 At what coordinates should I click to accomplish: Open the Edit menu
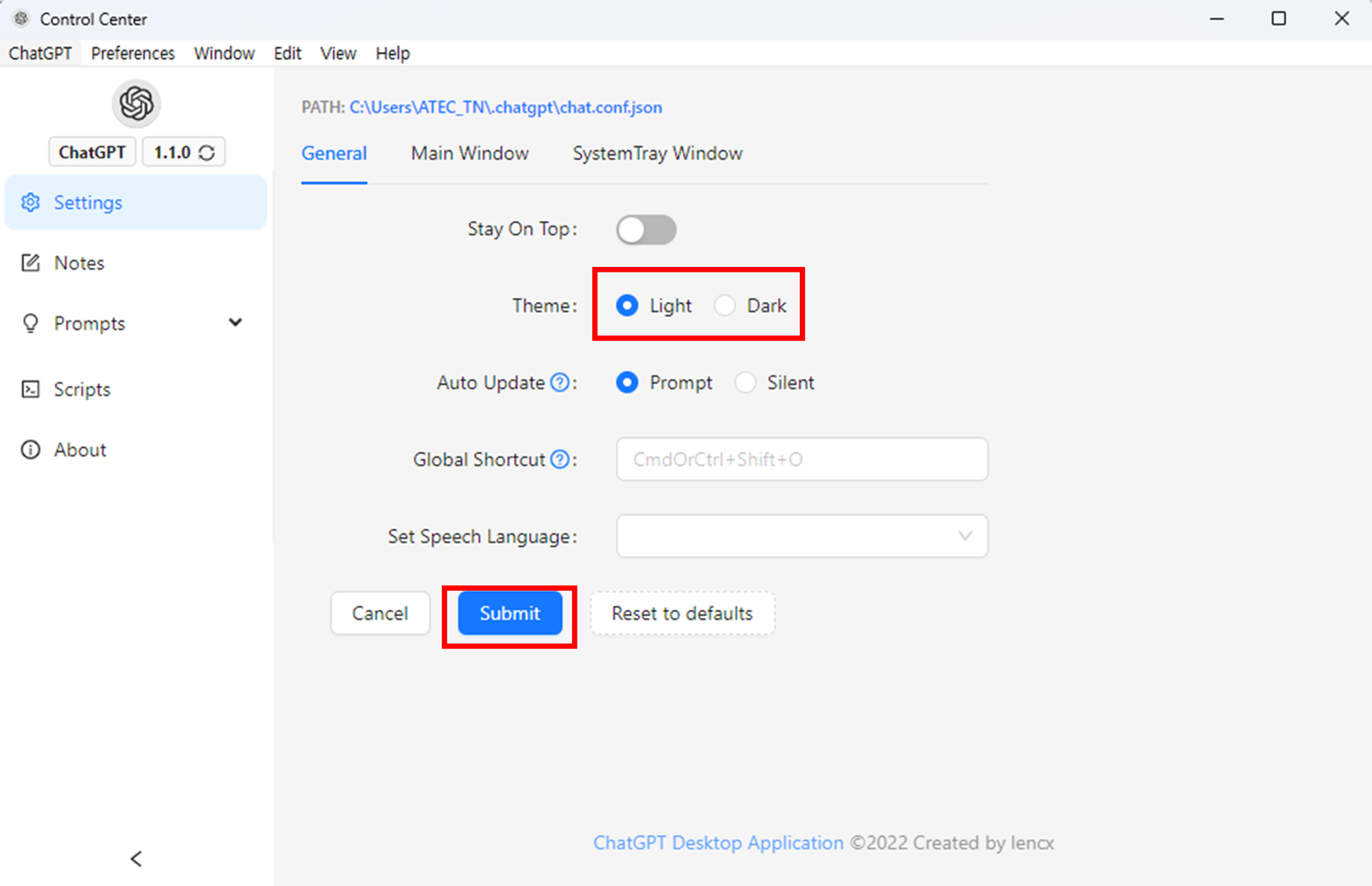[287, 54]
